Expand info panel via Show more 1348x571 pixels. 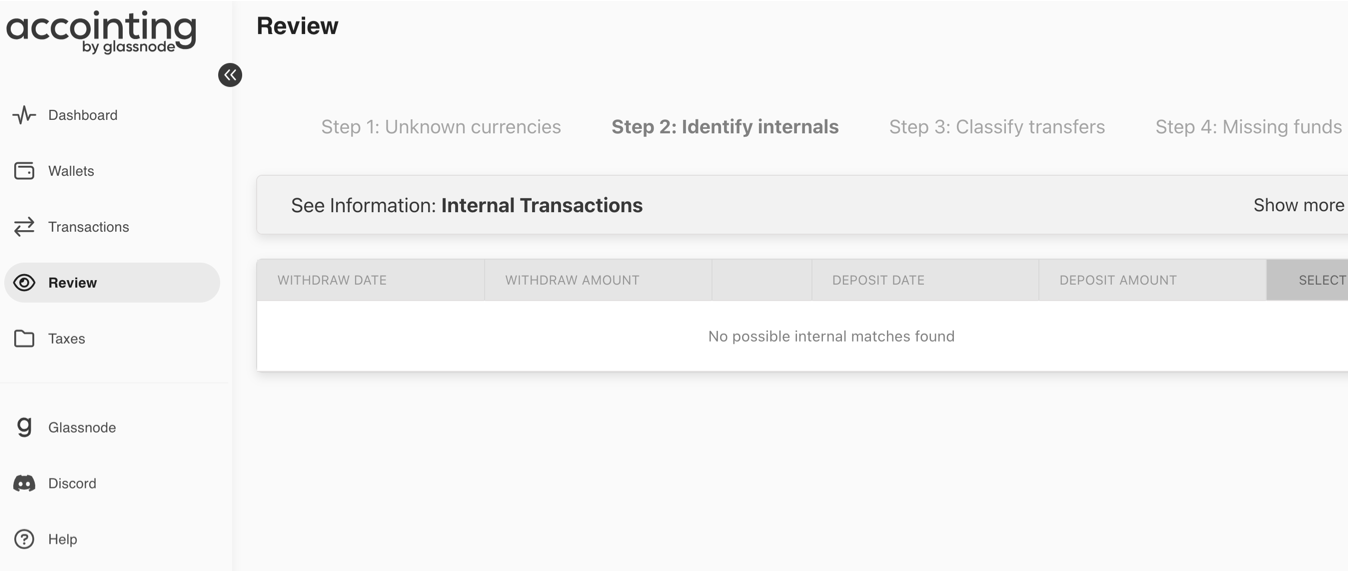pyautogui.click(x=1299, y=205)
